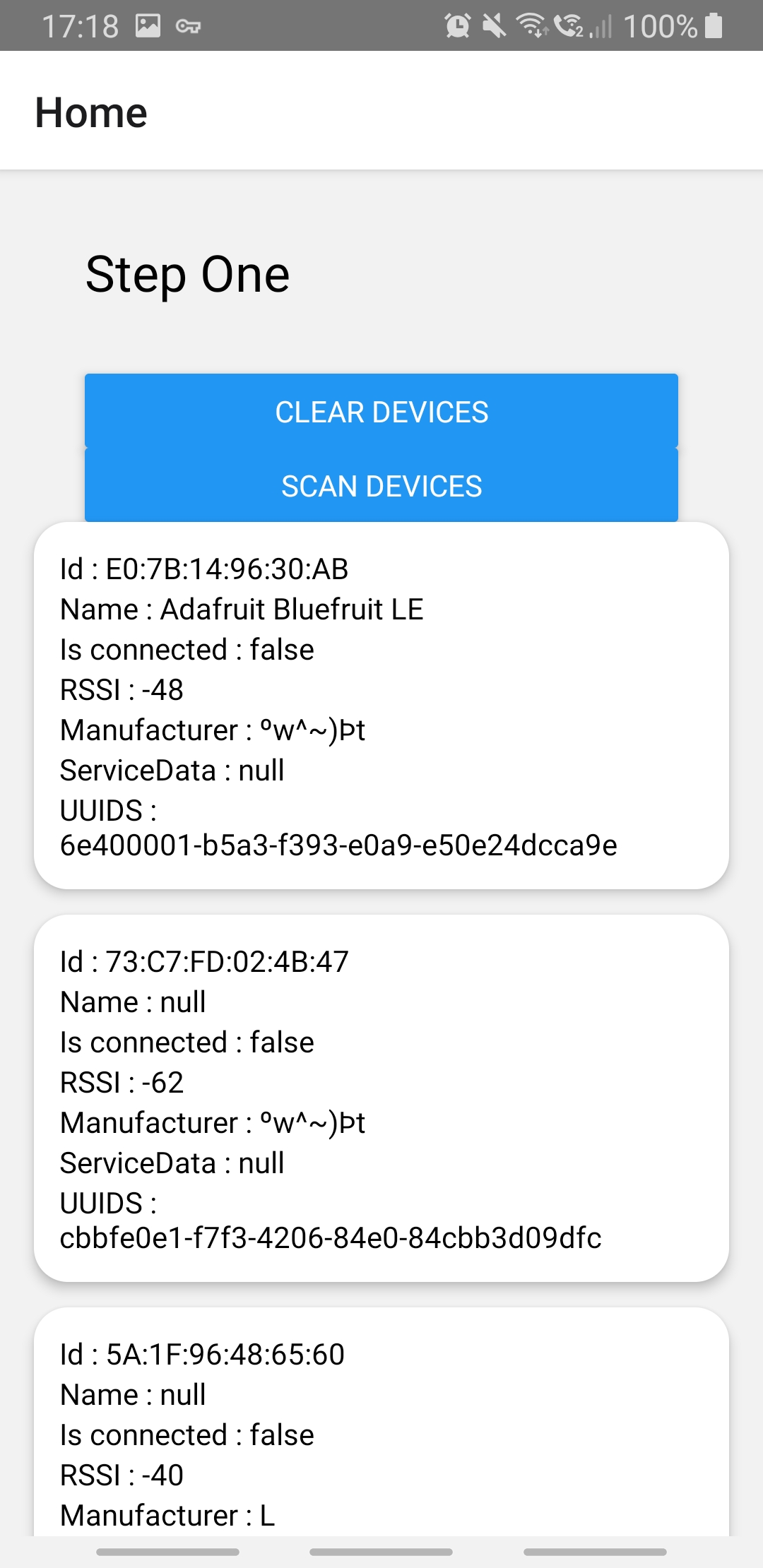
Task: Tap the UUID of the Adafruit device
Action: (338, 845)
